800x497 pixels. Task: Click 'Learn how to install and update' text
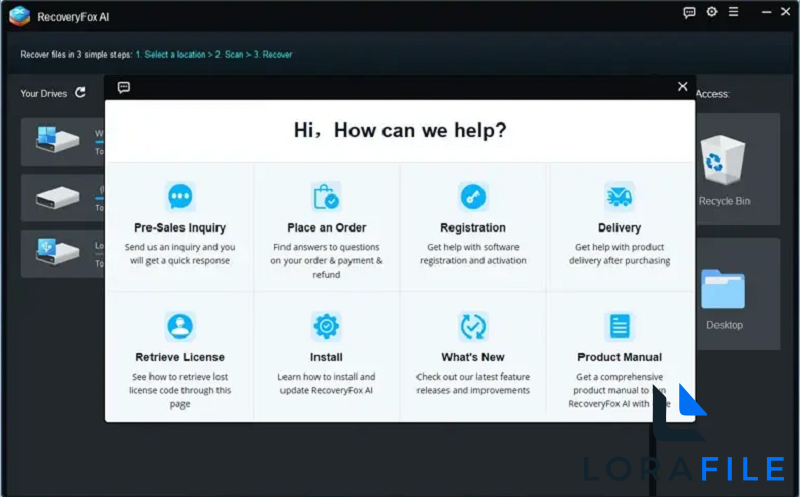pyautogui.click(x=326, y=384)
